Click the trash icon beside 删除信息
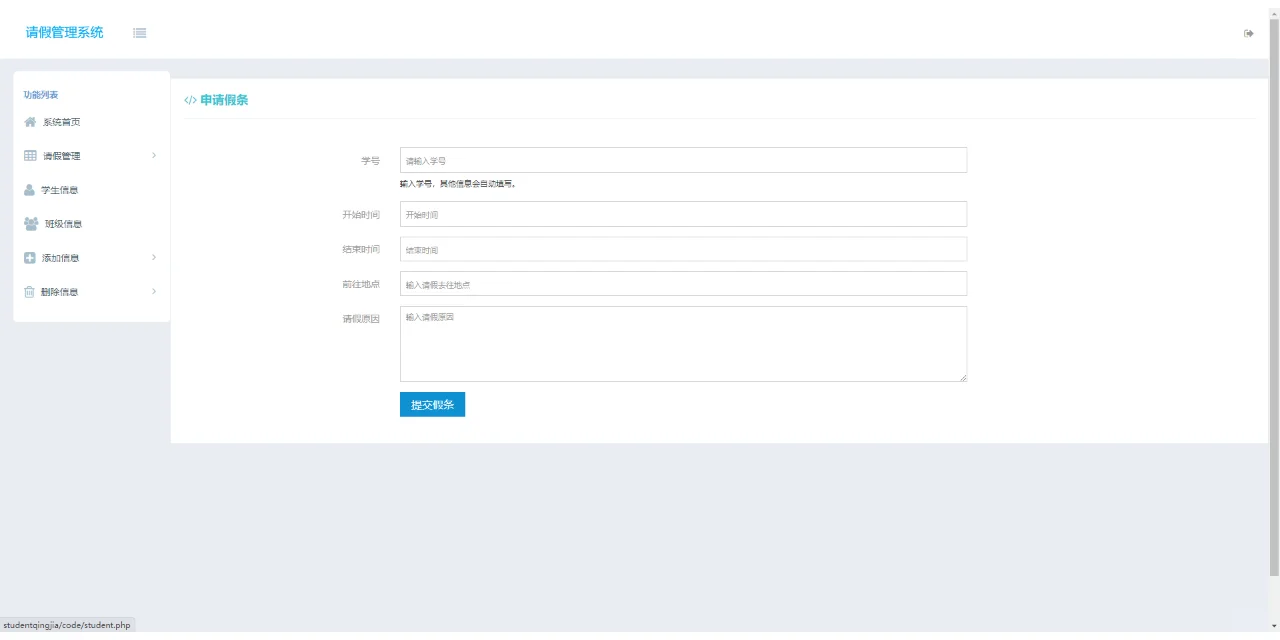This screenshot has height=640, width=1280. coord(30,291)
